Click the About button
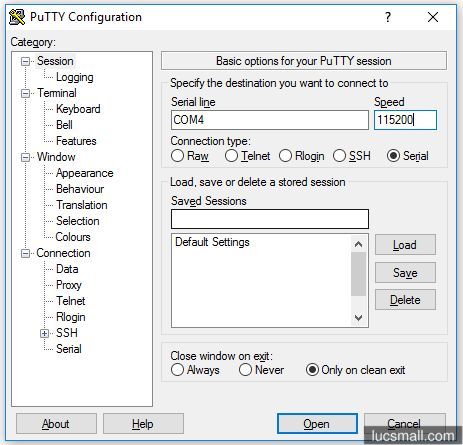 coord(56,424)
